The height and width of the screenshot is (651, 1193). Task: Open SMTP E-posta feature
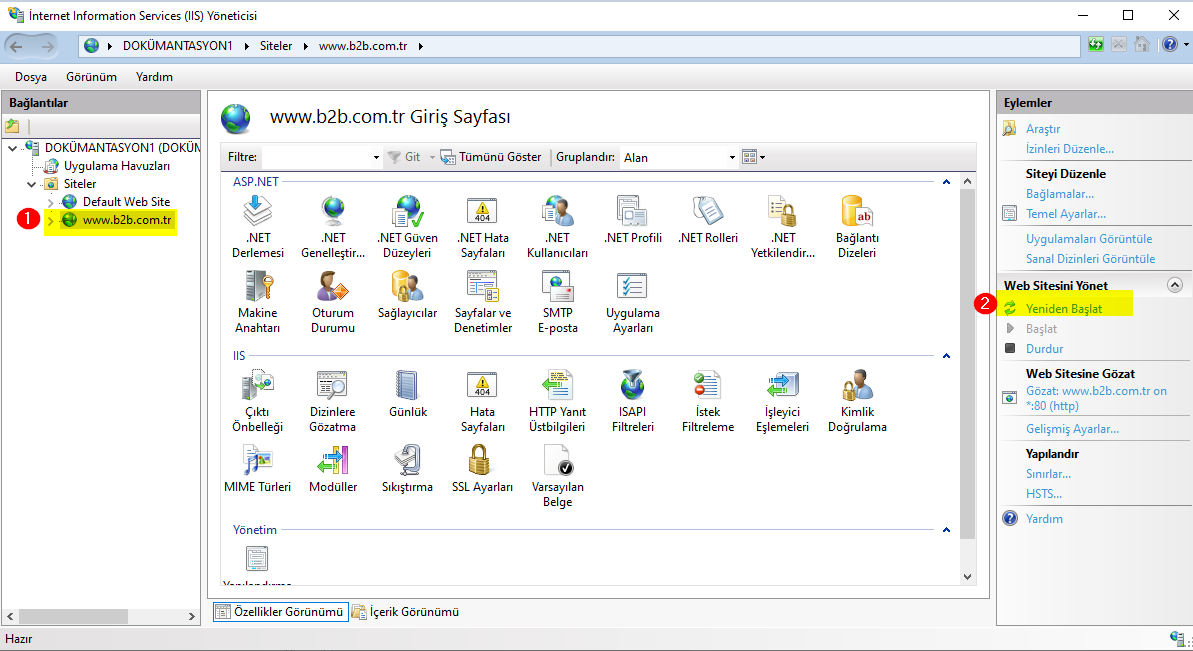click(x=557, y=302)
